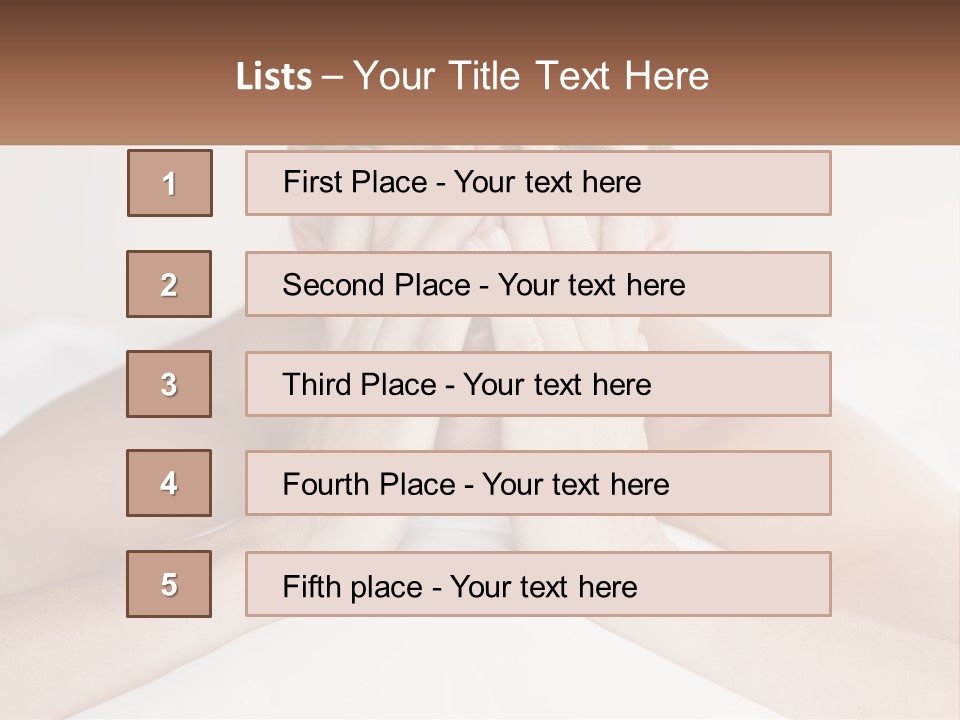Image resolution: width=960 pixels, height=720 pixels.
Task: Select the number 4 box
Action: (x=169, y=483)
